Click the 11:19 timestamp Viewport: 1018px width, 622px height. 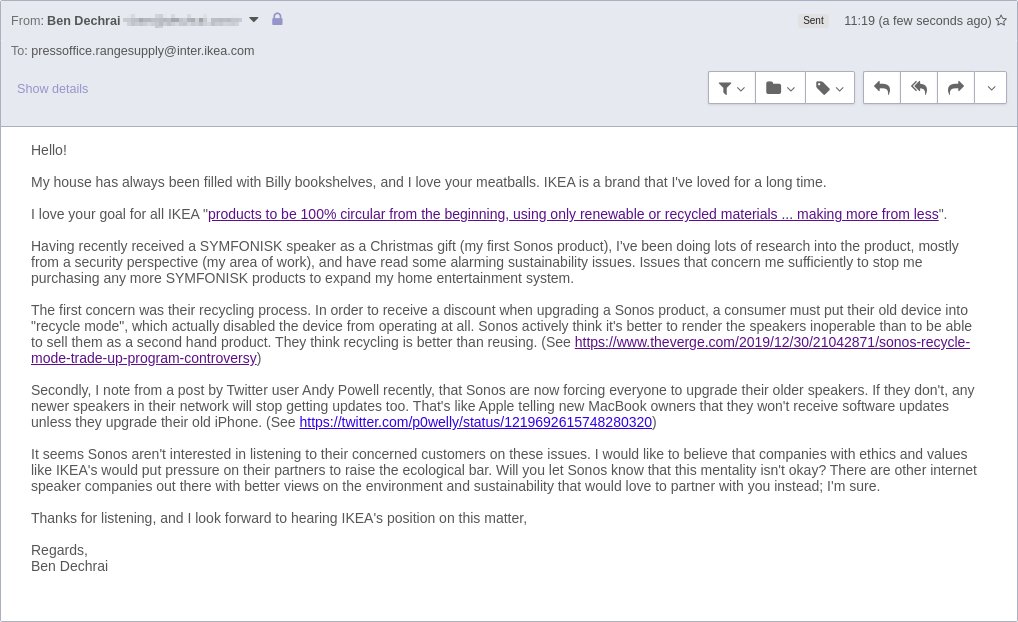pyautogui.click(x=917, y=21)
